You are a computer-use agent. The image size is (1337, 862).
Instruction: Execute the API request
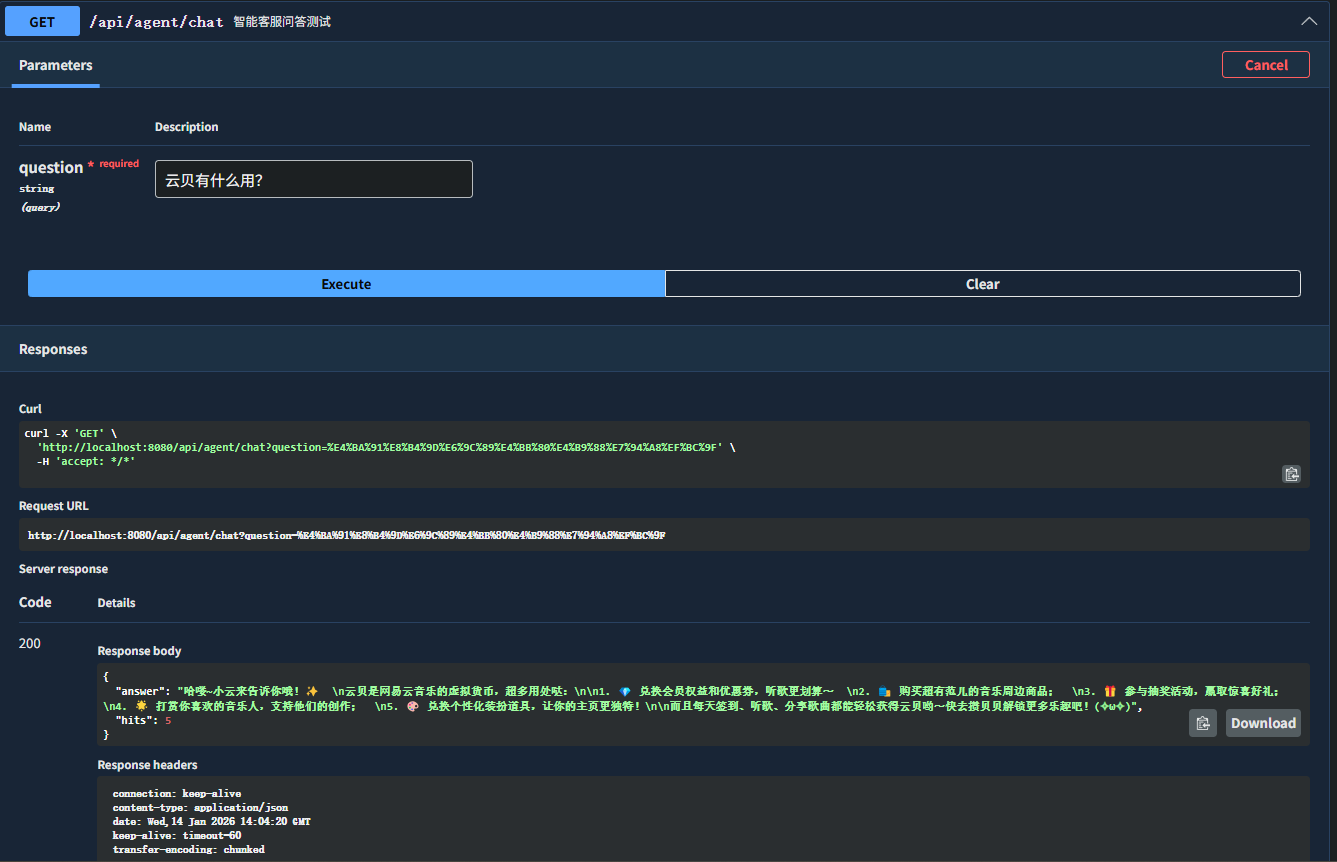[345, 283]
